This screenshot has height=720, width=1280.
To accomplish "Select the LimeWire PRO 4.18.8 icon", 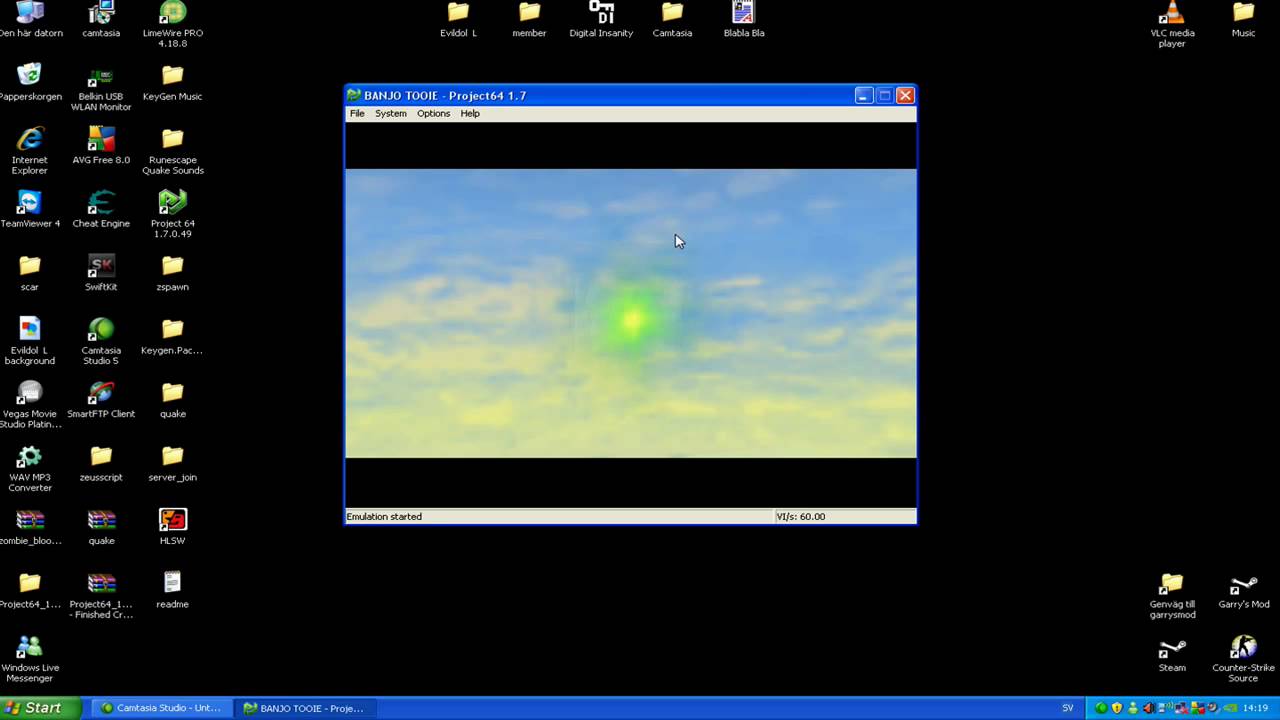I will (x=173, y=24).
